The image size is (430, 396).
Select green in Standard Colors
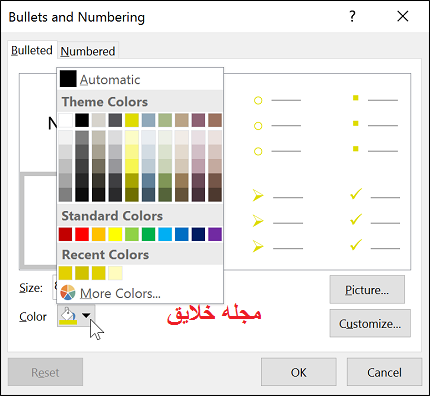(x=148, y=234)
